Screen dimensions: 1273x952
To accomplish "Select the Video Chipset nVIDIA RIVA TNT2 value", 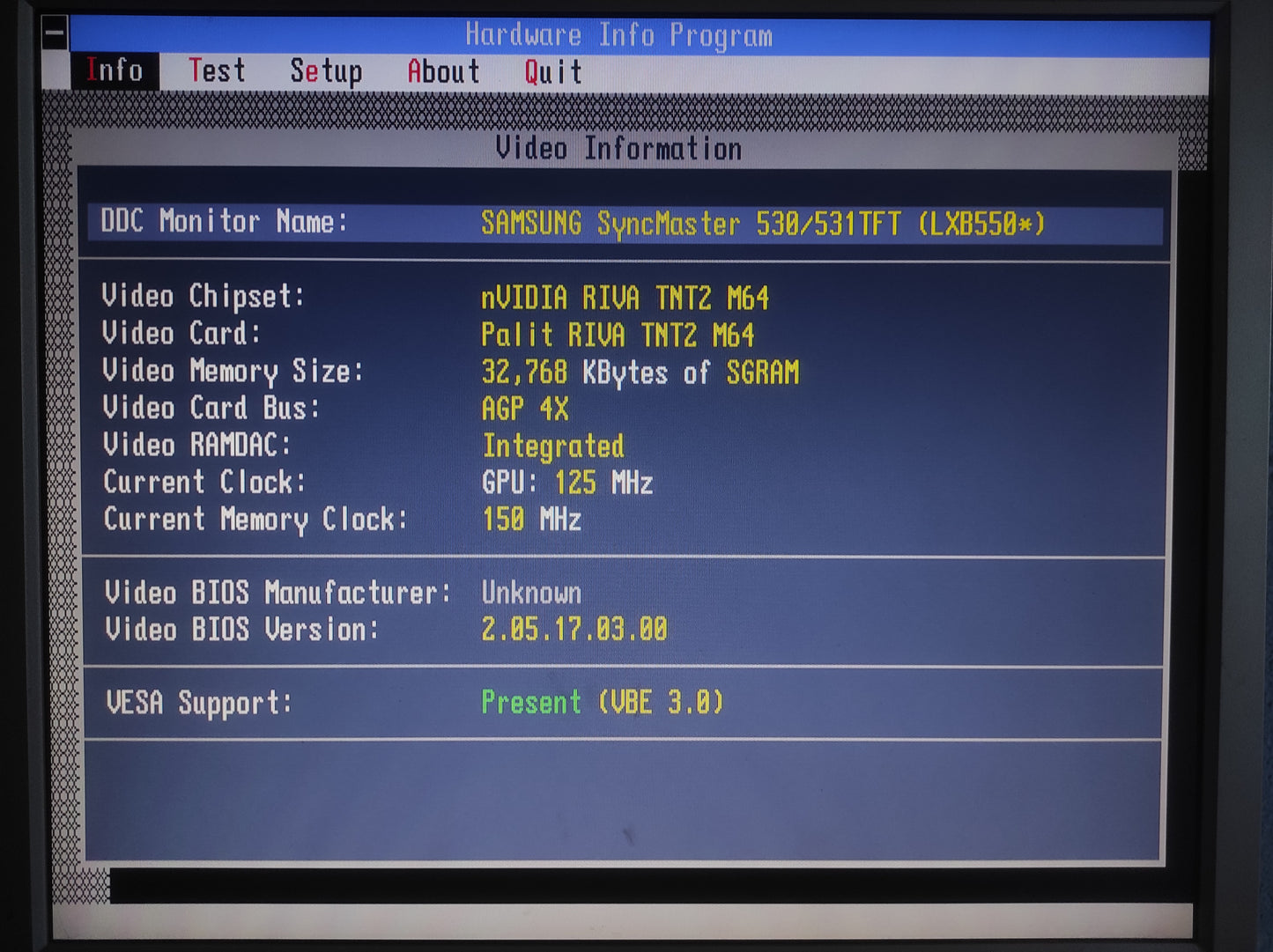I will 625,299.
